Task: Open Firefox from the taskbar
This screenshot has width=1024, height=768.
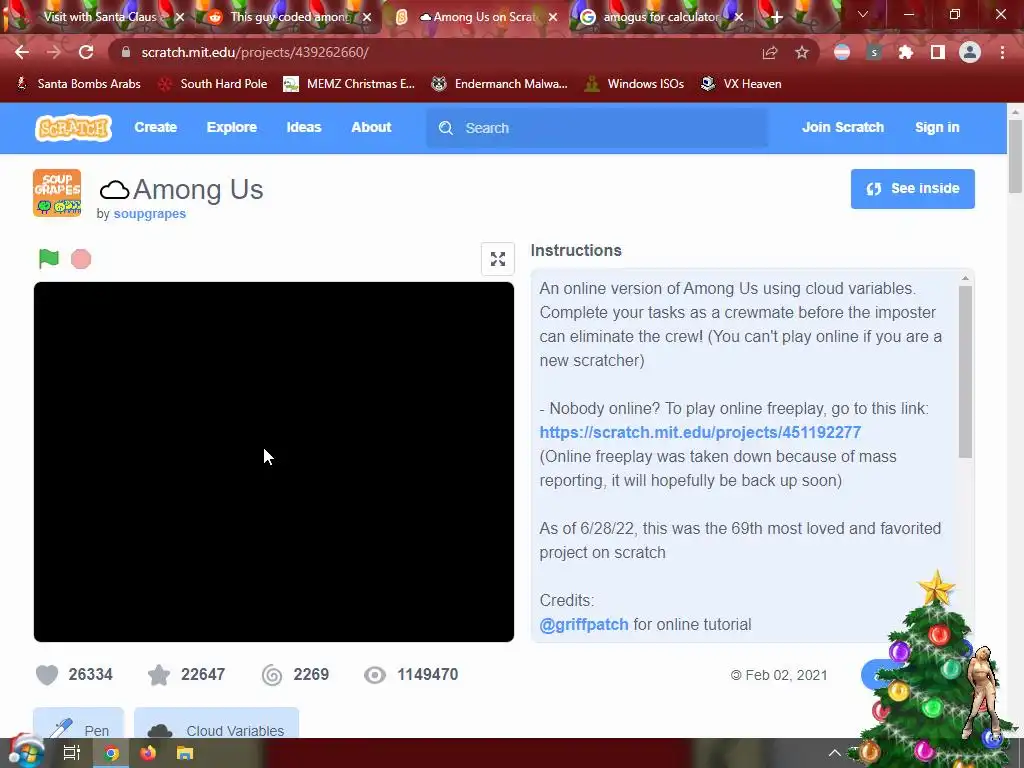Action: 148,753
